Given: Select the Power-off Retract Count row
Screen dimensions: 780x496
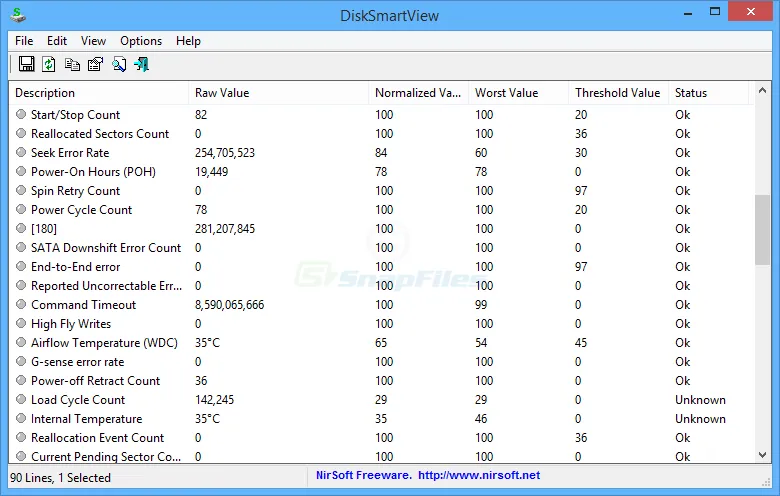Looking at the screenshot, I should point(381,381).
